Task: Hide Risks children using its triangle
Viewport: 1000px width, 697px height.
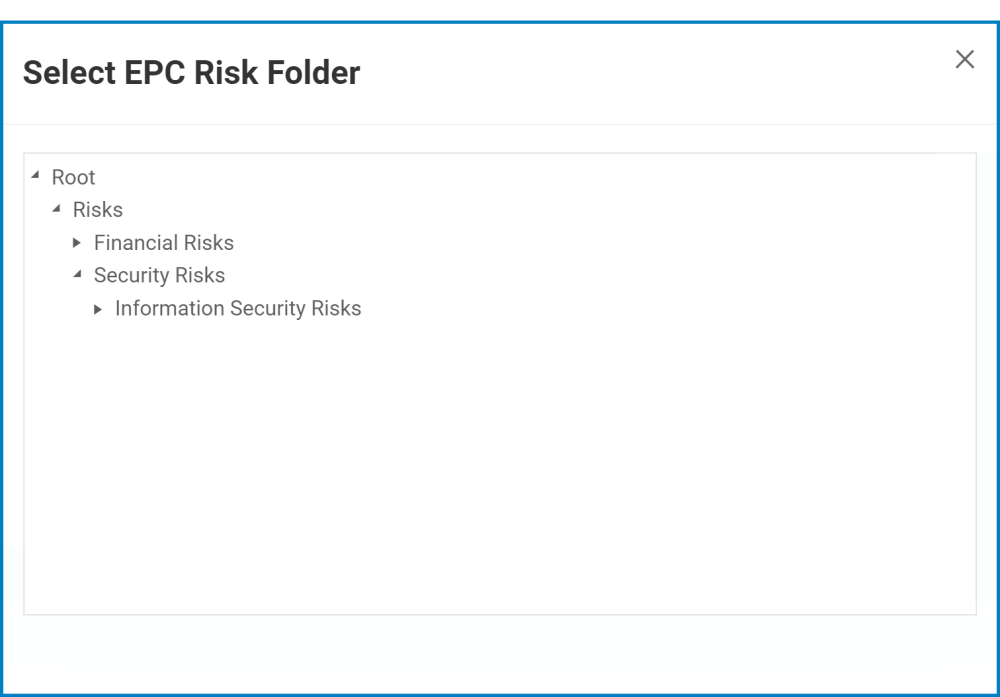Action: [57, 210]
